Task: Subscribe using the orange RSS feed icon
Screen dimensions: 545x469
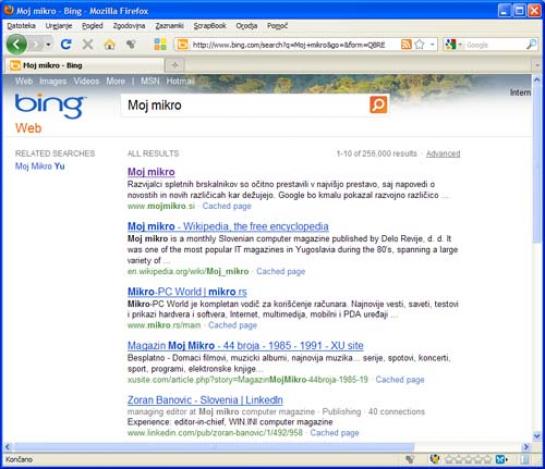Action: coord(406,44)
